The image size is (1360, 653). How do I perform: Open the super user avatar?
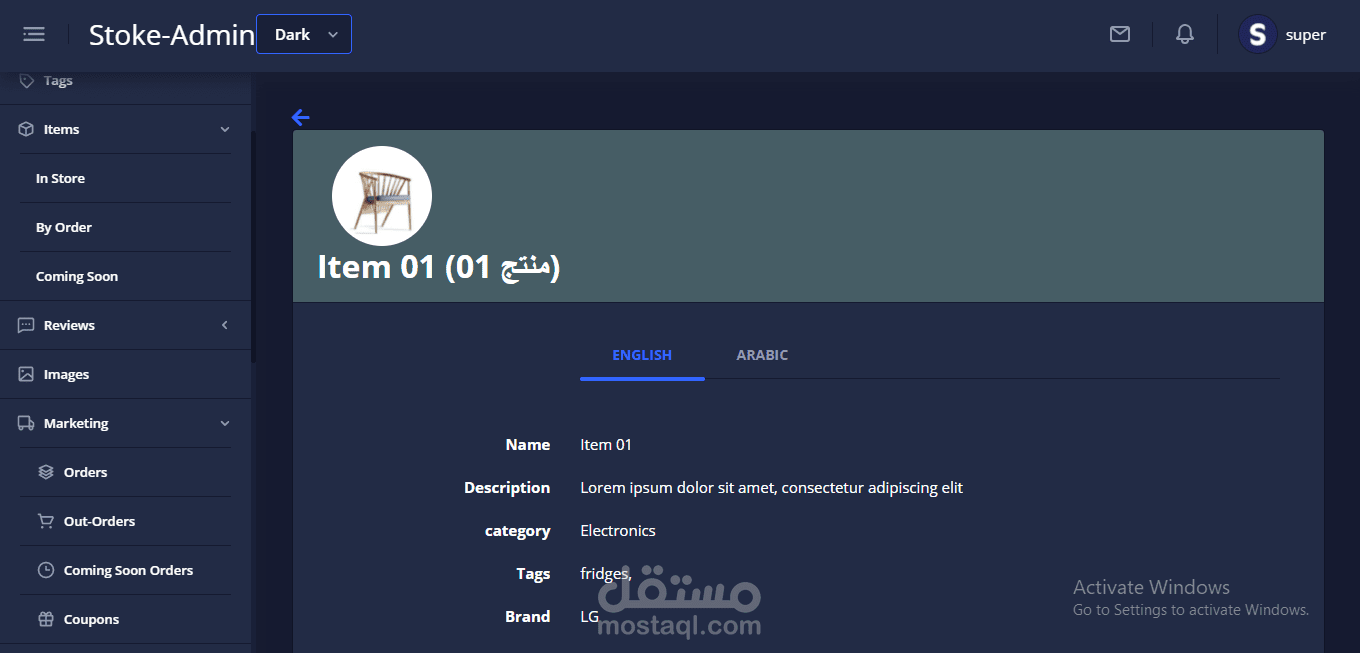pyautogui.click(x=1257, y=34)
